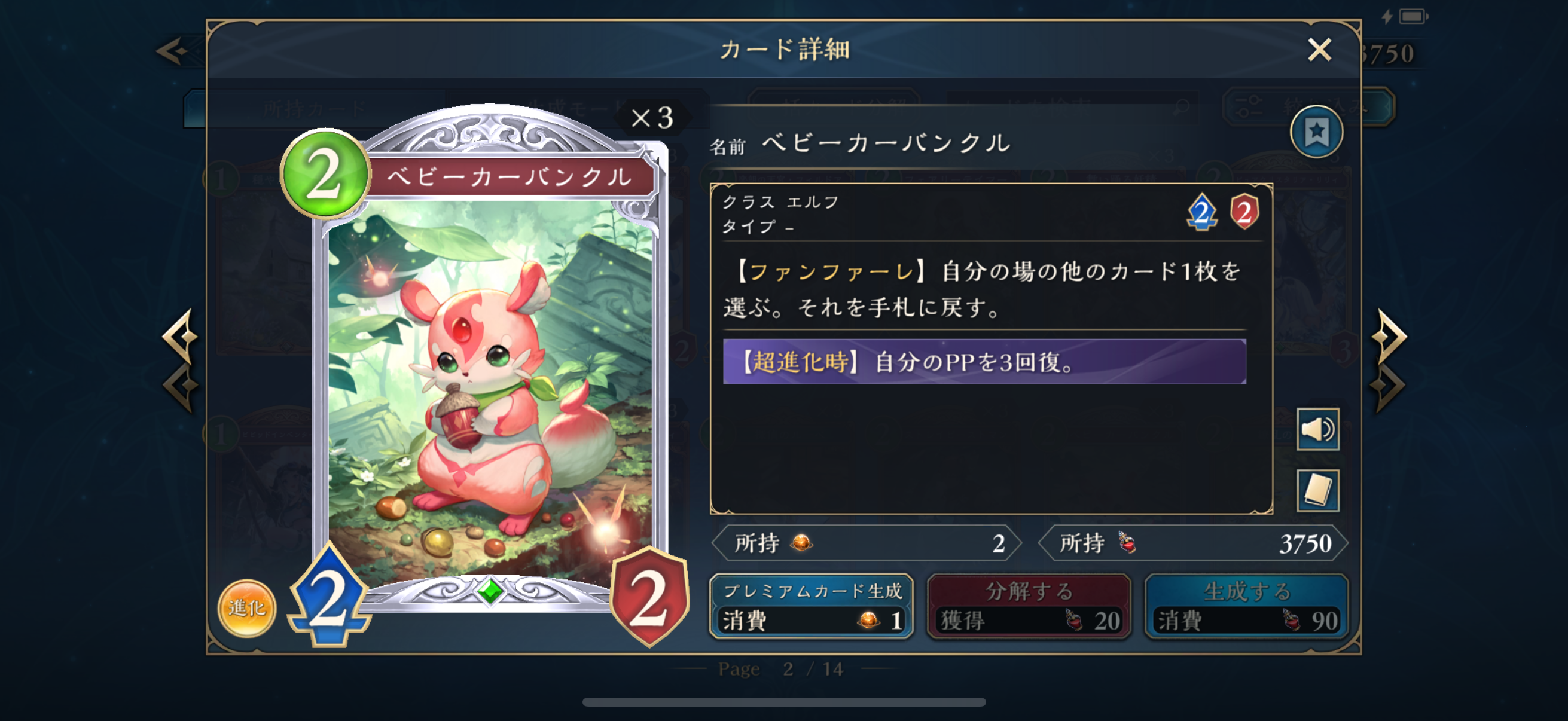Skip backward with lower left arrow
The width and height of the screenshot is (1568, 721).
click(181, 386)
